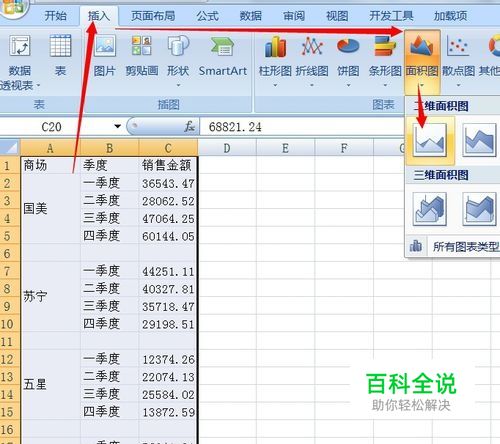500x444 pixels.
Task: Switch to the Developer (开发工具) tab
Action: coord(391,16)
